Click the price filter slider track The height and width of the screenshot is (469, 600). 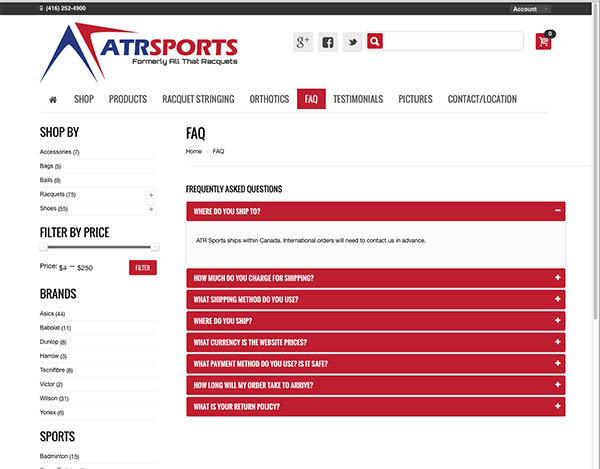pyautogui.click(x=97, y=246)
